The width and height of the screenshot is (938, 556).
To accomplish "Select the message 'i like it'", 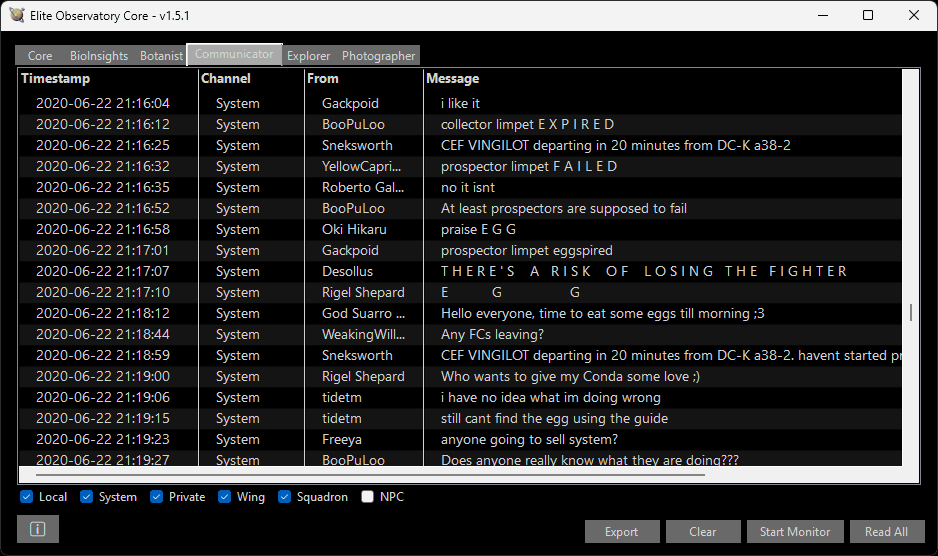I will click(x=460, y=104).
